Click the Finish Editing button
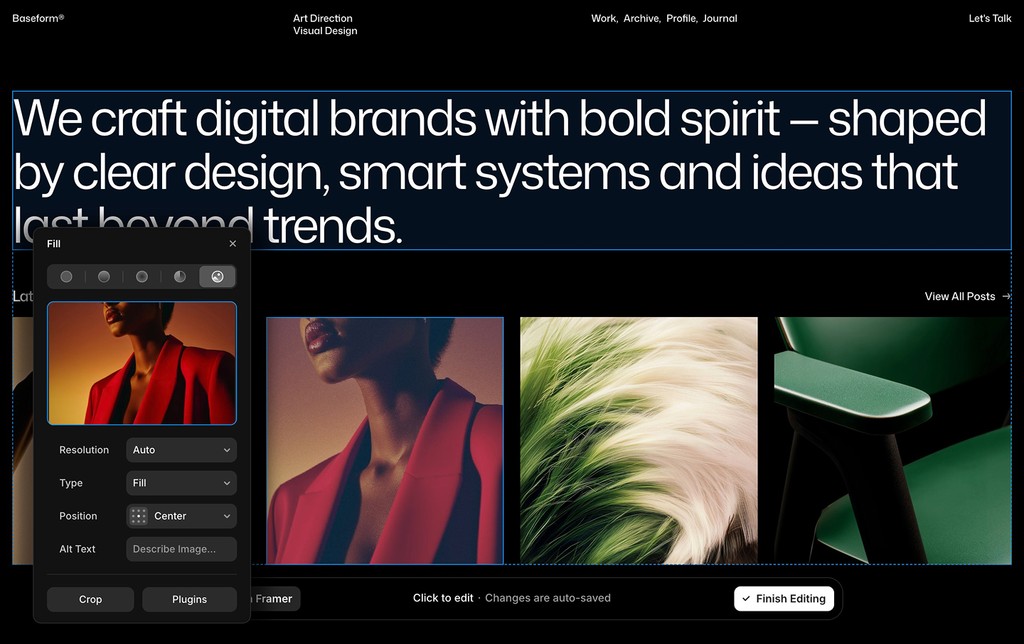 point(784,598)
